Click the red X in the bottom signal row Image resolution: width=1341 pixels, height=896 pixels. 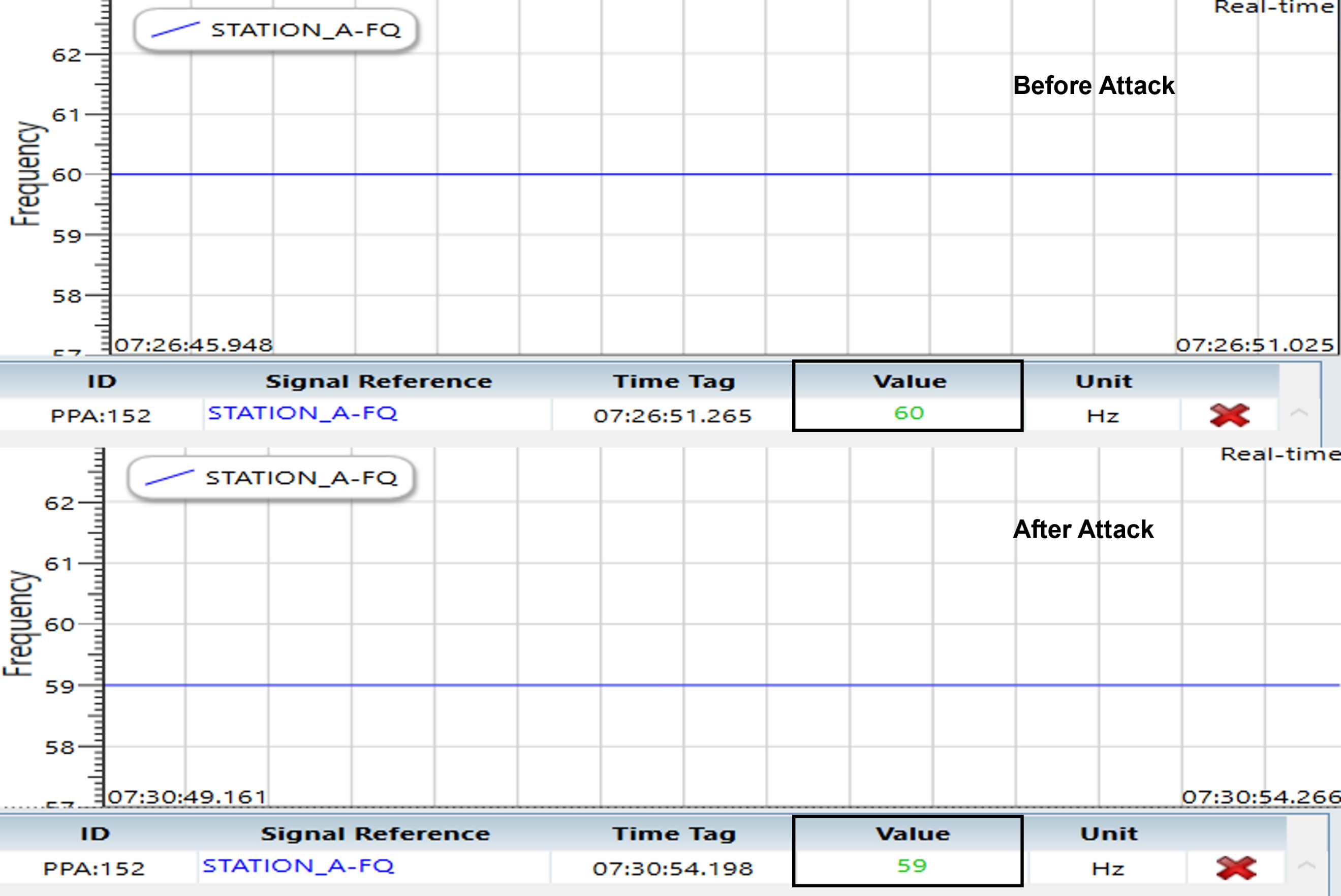(1236, 868)
